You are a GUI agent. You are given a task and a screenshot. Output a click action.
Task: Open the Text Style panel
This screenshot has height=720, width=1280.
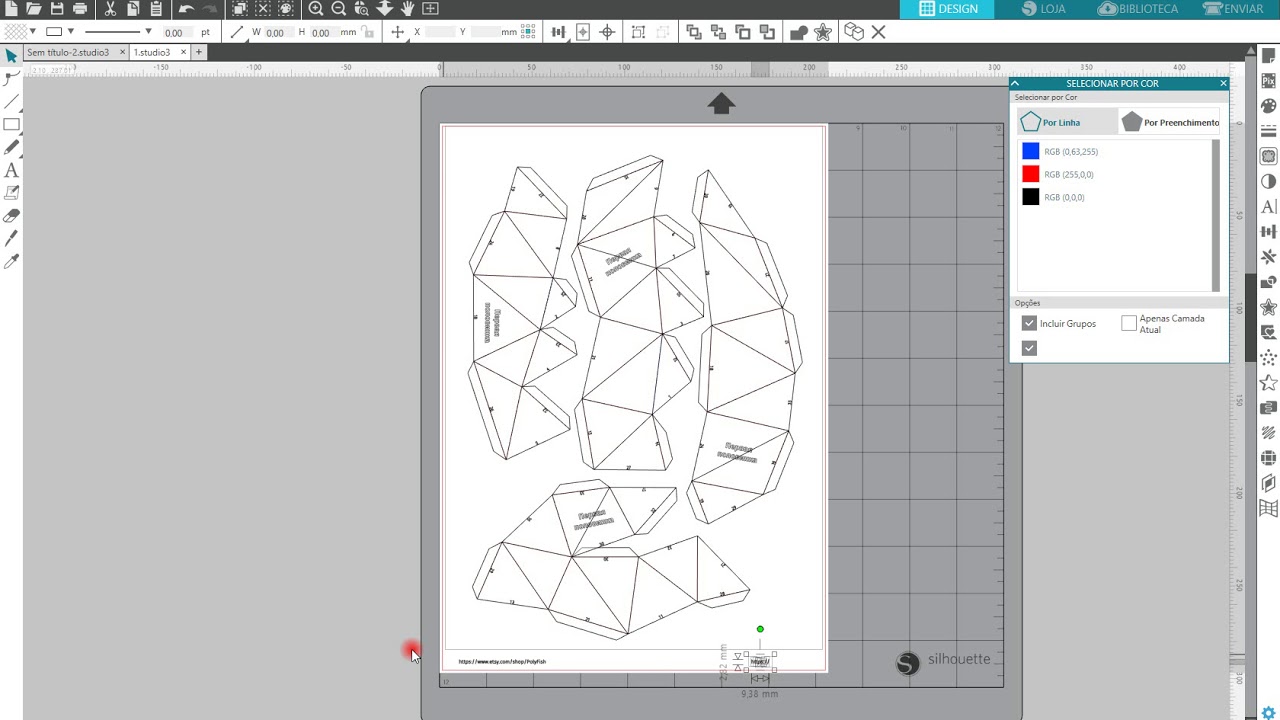[x=1269, y=207]
